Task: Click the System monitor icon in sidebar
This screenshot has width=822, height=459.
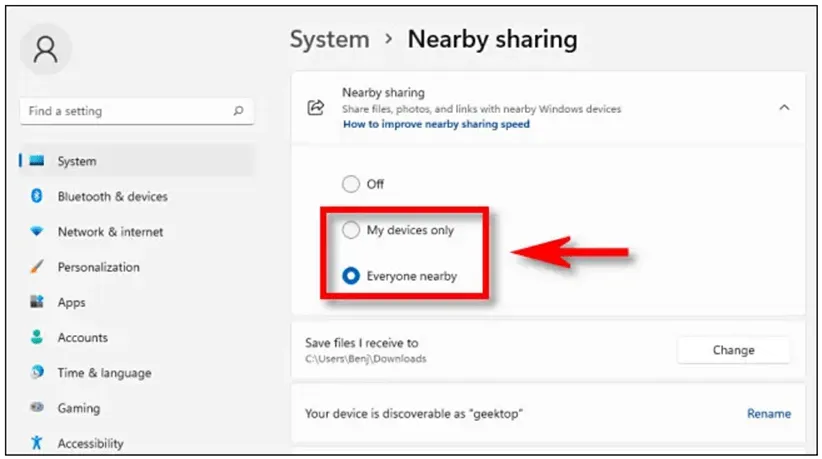Action: coord(38,161)
